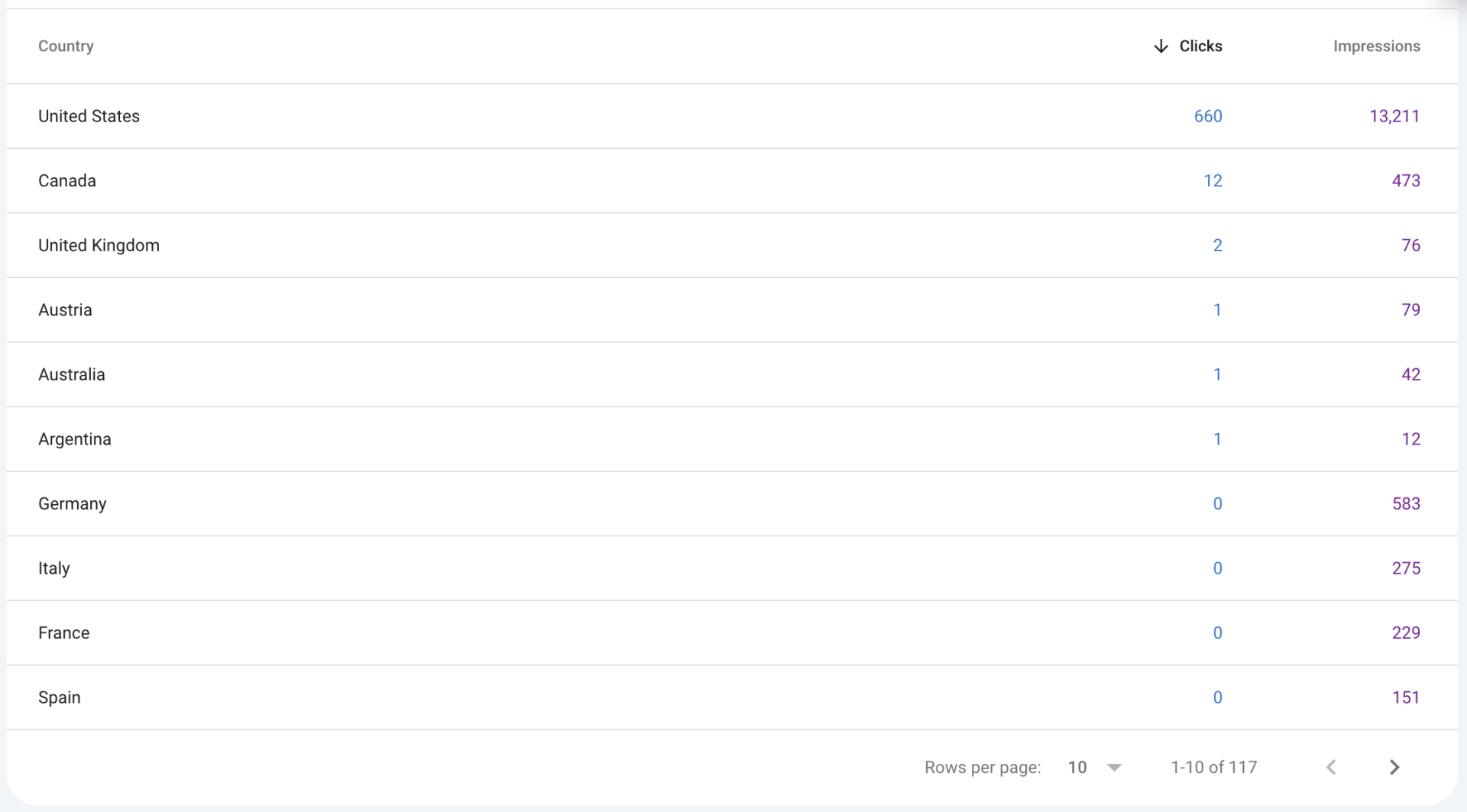Open the rows per page dropdown
Screen dimensions: 1467x812
(1095, 767)
